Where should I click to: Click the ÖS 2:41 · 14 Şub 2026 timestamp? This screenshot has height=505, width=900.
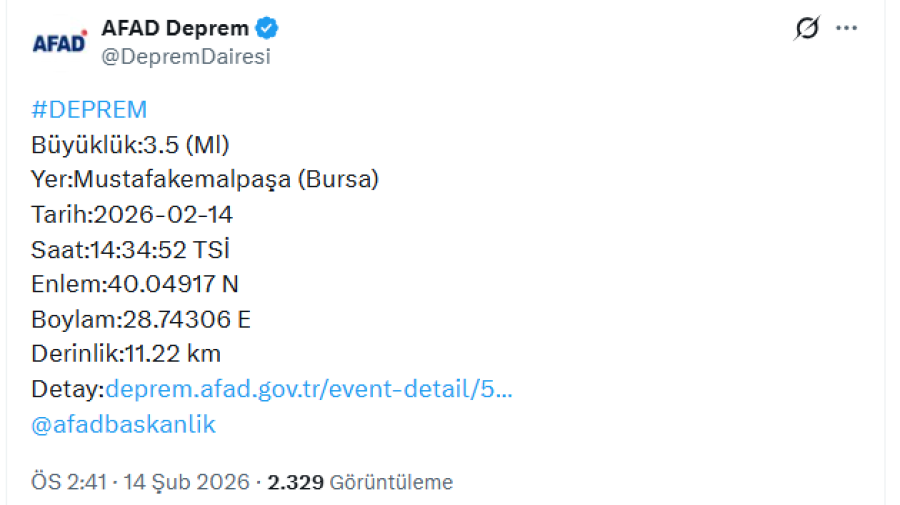tap(140, 482)
